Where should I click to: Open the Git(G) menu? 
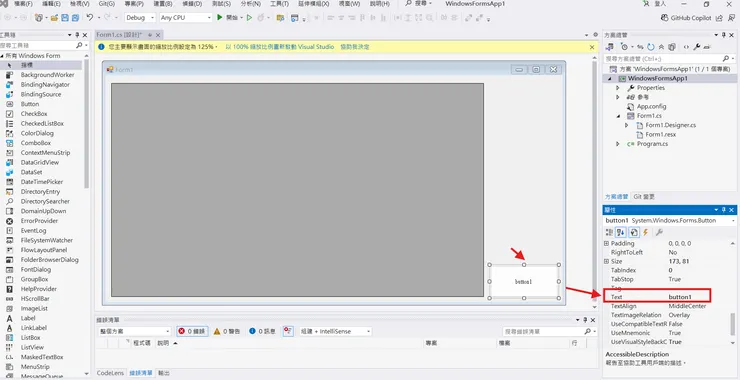(107, 4)
